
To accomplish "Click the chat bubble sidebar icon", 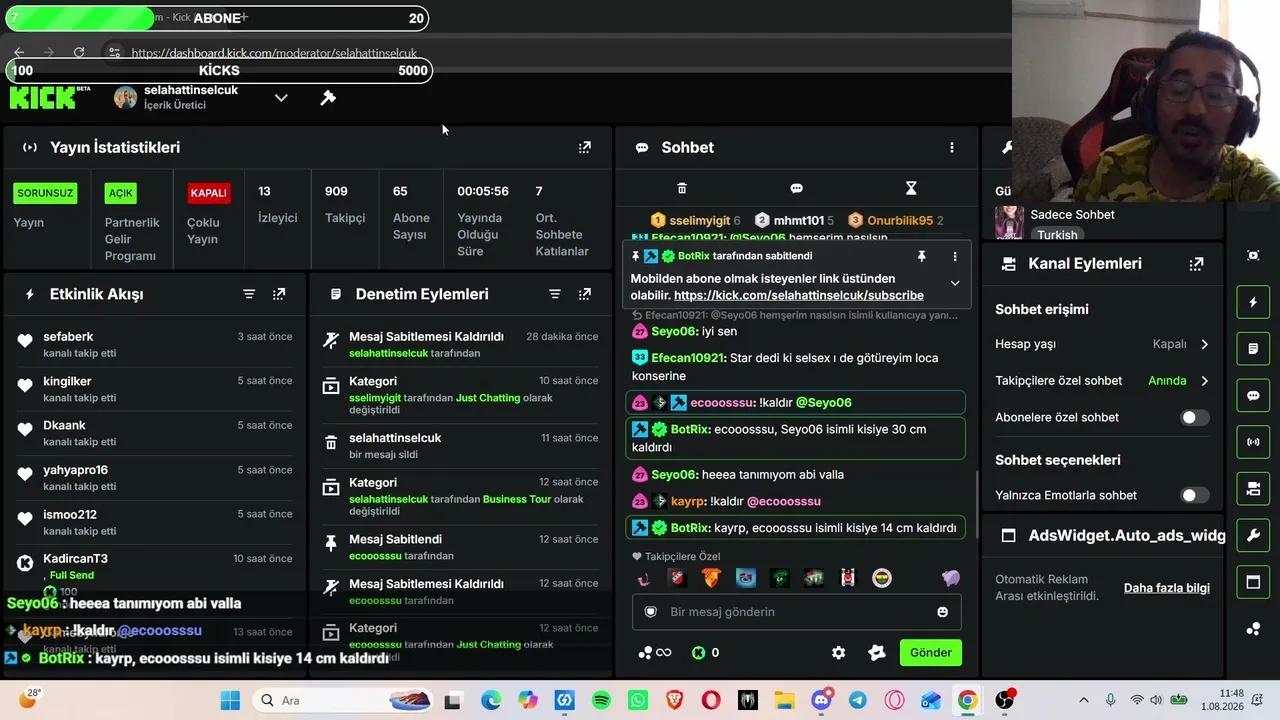I will coord(1253,395).
